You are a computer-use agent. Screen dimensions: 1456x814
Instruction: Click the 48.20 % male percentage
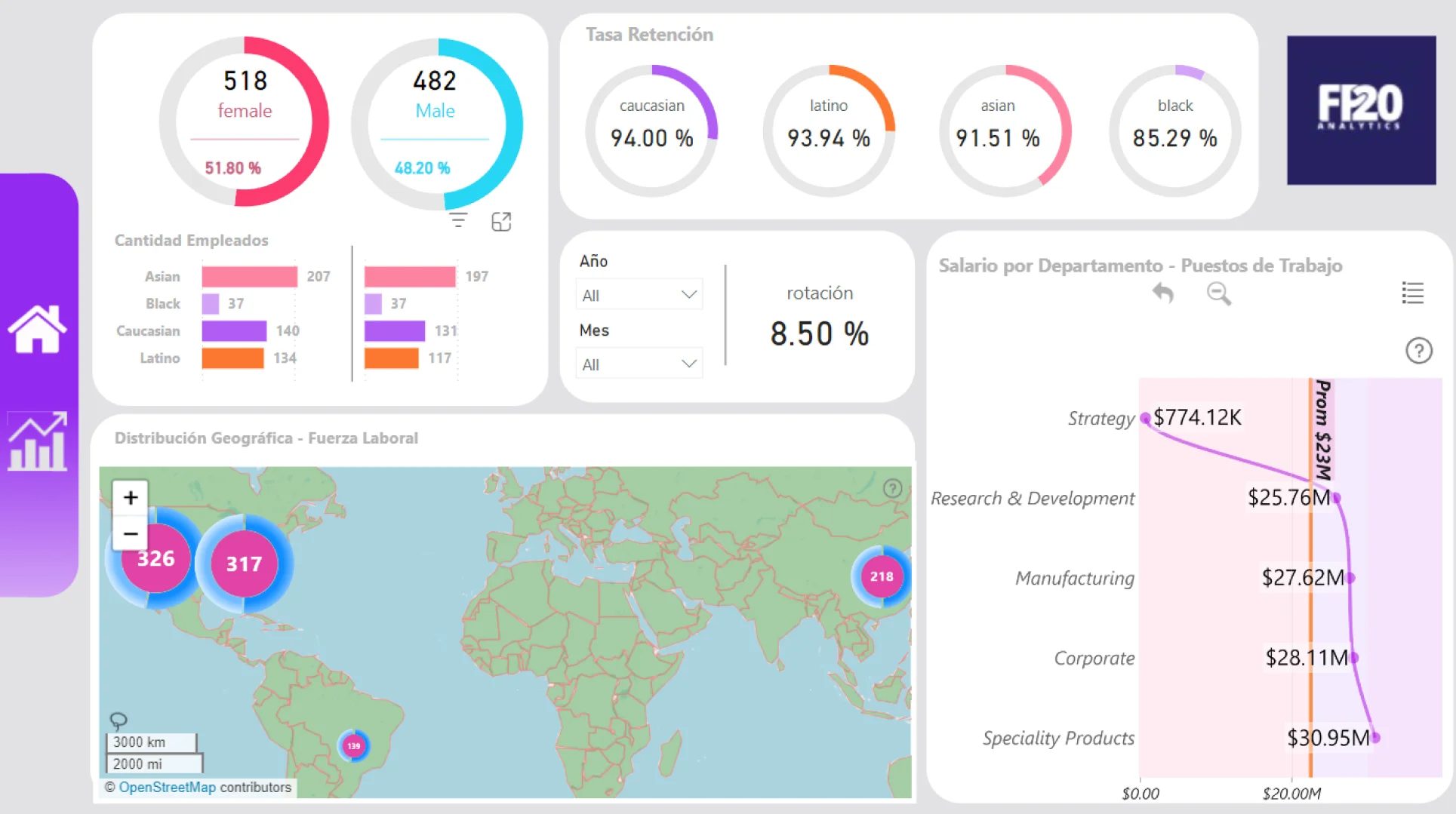click(422, 168)
